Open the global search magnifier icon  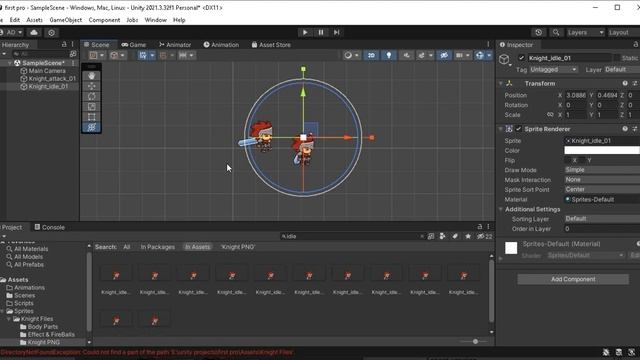[556, 32]
